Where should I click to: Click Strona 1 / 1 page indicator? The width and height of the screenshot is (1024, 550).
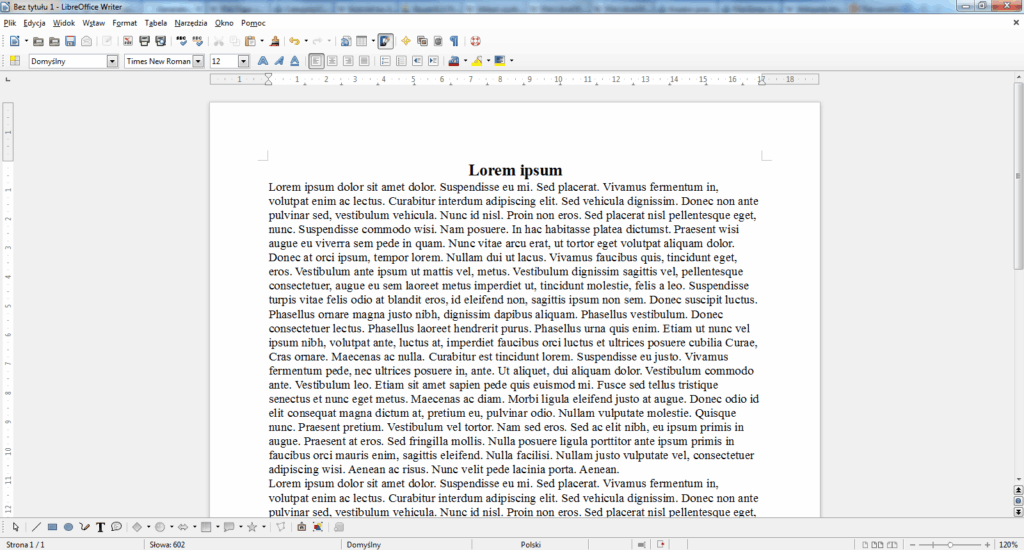point(25,544)
